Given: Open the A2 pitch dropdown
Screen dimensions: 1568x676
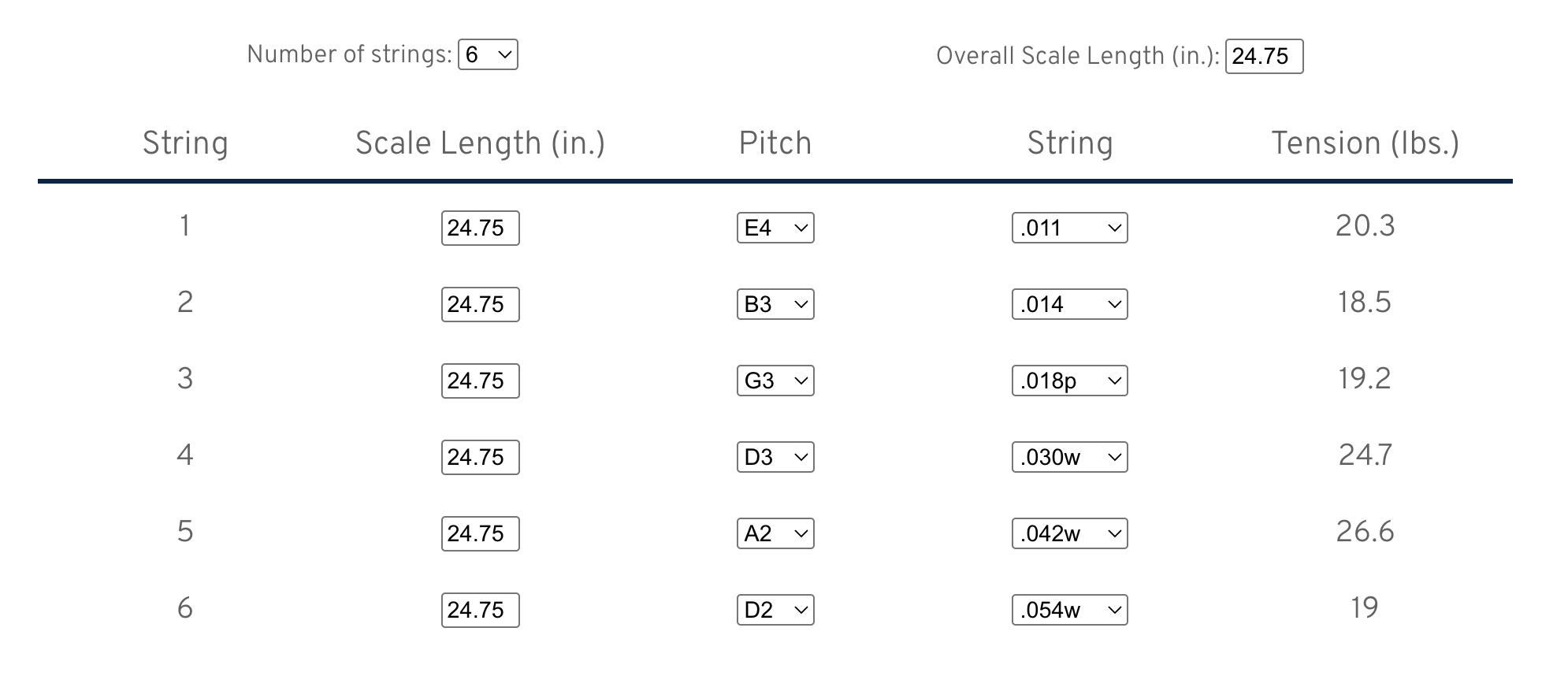Looking at the screenshot, I should [775, 534].
